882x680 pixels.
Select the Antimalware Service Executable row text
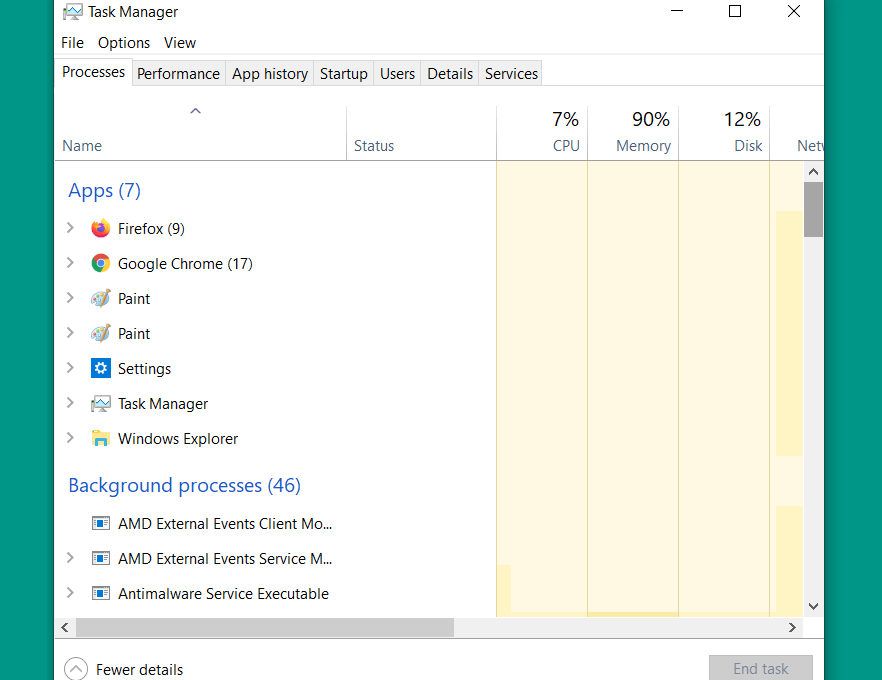click(x=223, y=594)
